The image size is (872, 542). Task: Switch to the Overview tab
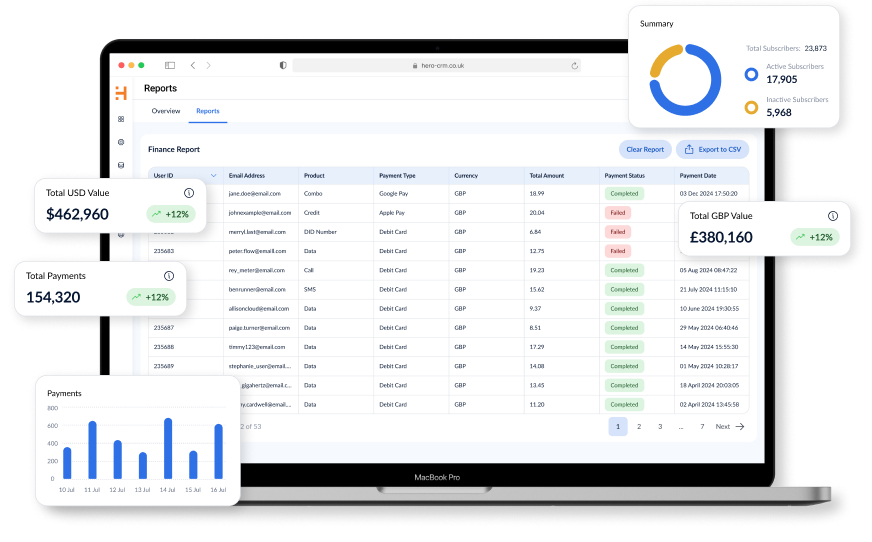click(165, 111)
